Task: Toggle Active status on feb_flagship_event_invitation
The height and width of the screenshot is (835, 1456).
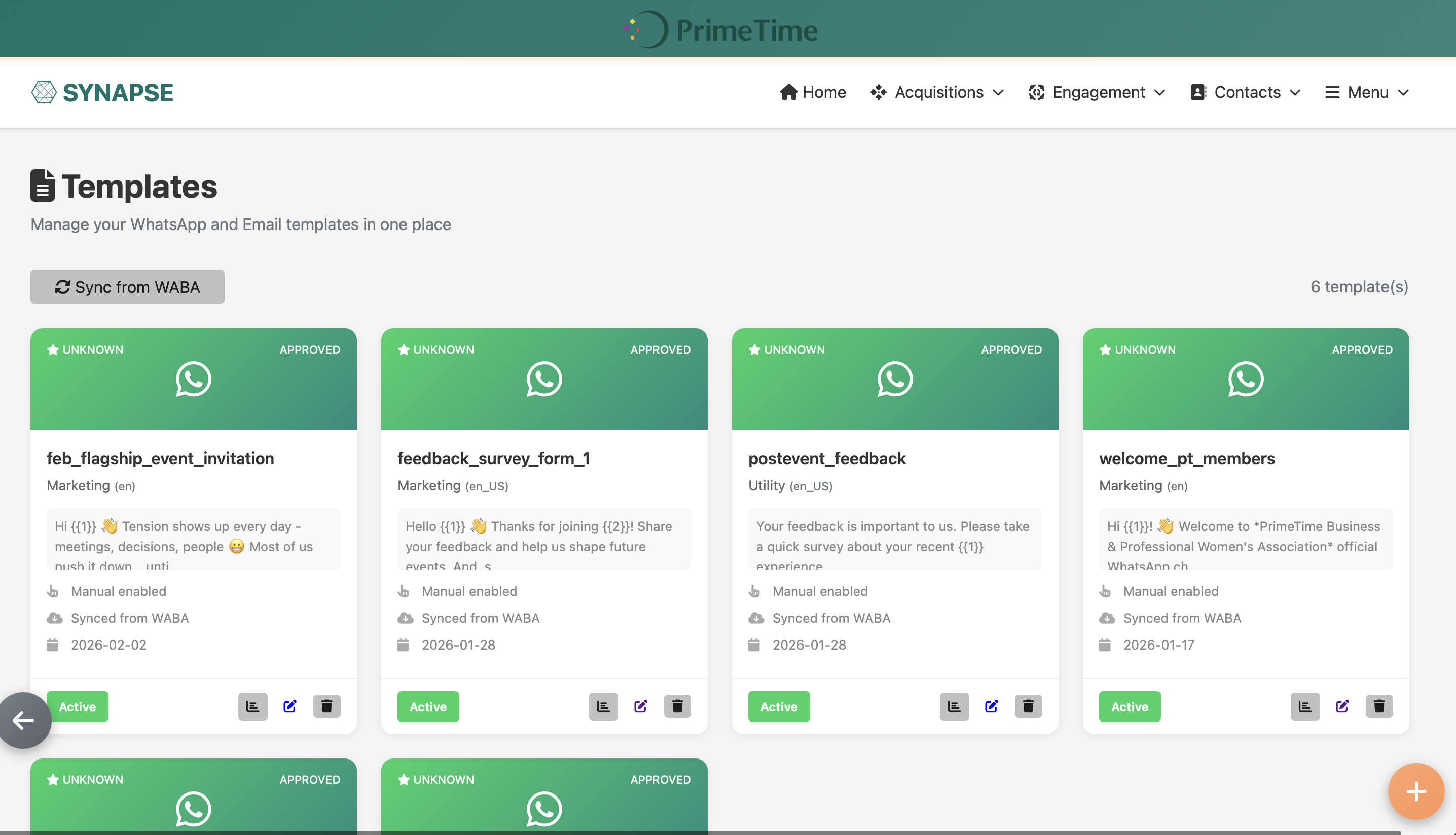Action: coord(78,706)
